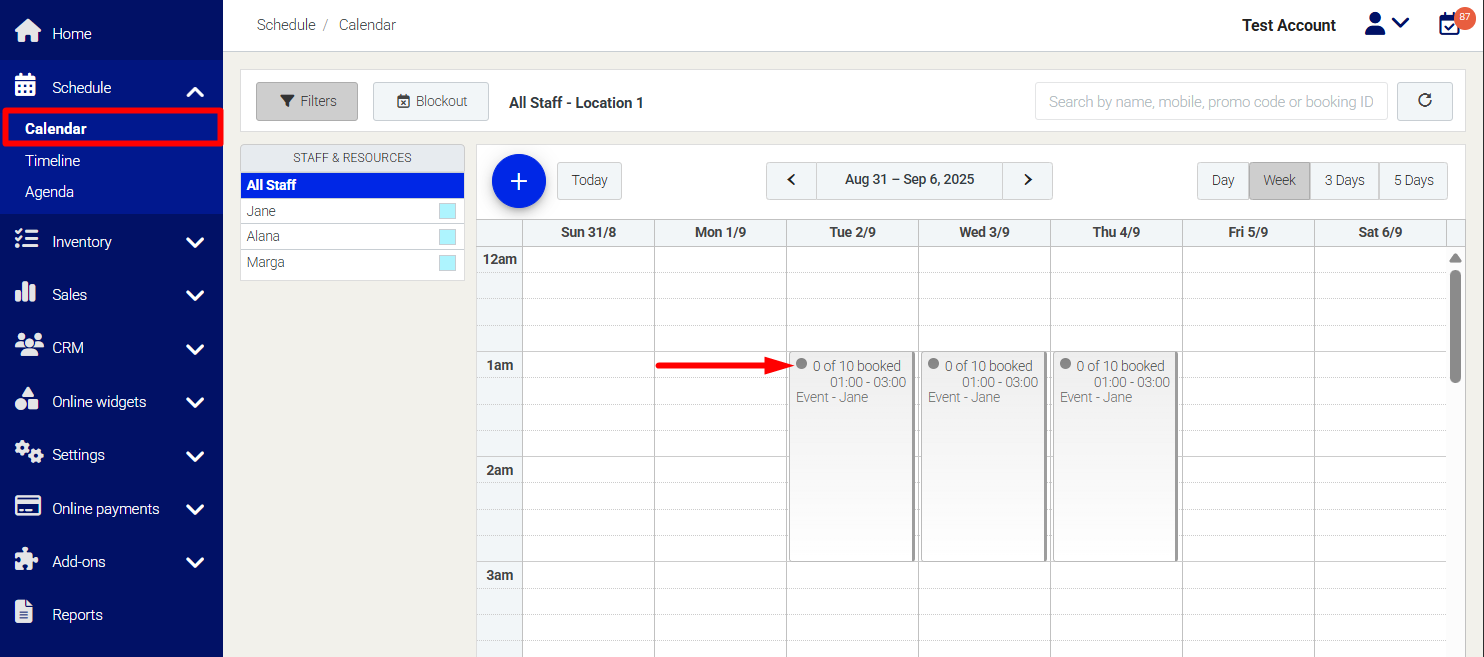This screenshot has height=657, width=1484.
Task: Click the Blockout button
Action: click(431, 101)
